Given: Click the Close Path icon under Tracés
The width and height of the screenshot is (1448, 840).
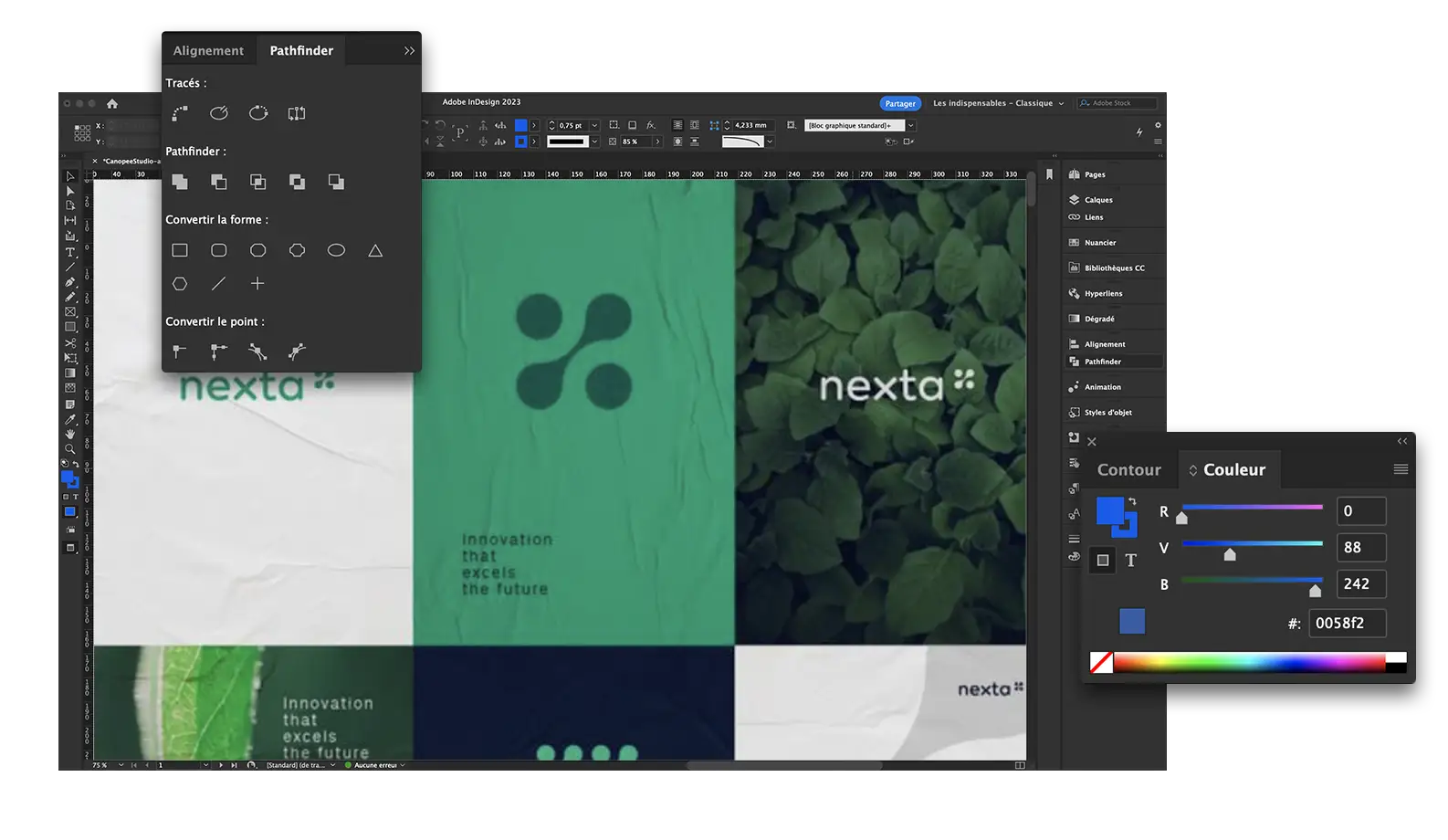Looking at the screenshot, I should coord(258,113).
